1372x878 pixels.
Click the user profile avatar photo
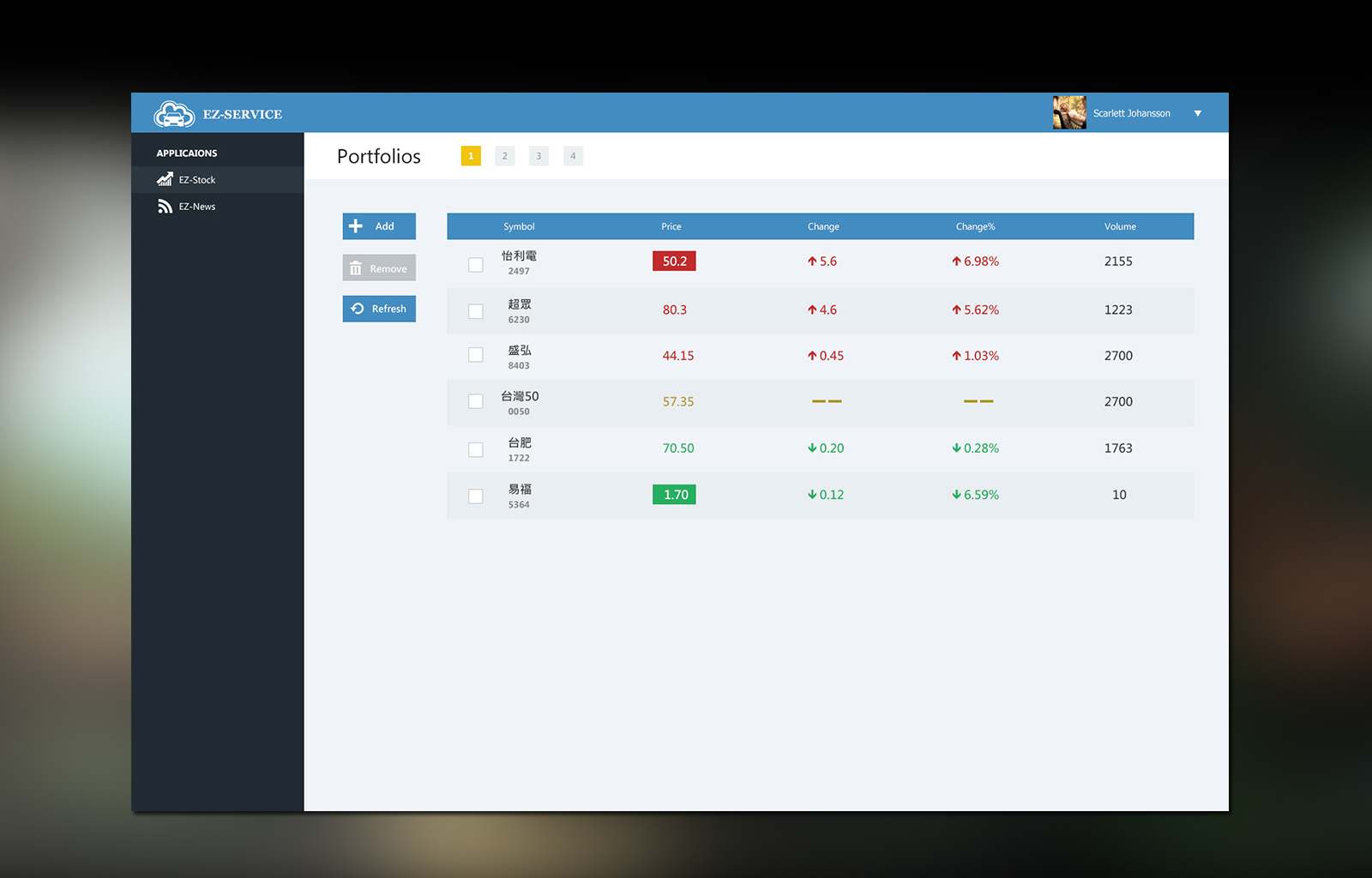(1069, 113)
